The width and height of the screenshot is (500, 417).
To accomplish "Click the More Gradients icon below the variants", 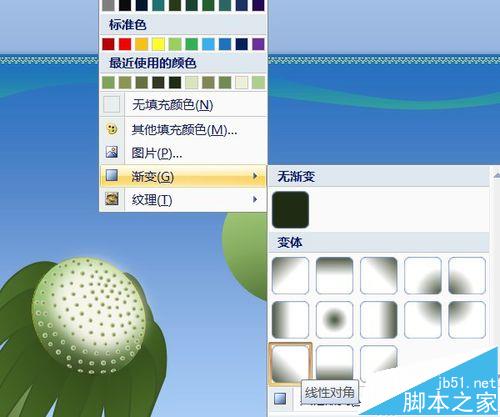I will coord(280,399).
